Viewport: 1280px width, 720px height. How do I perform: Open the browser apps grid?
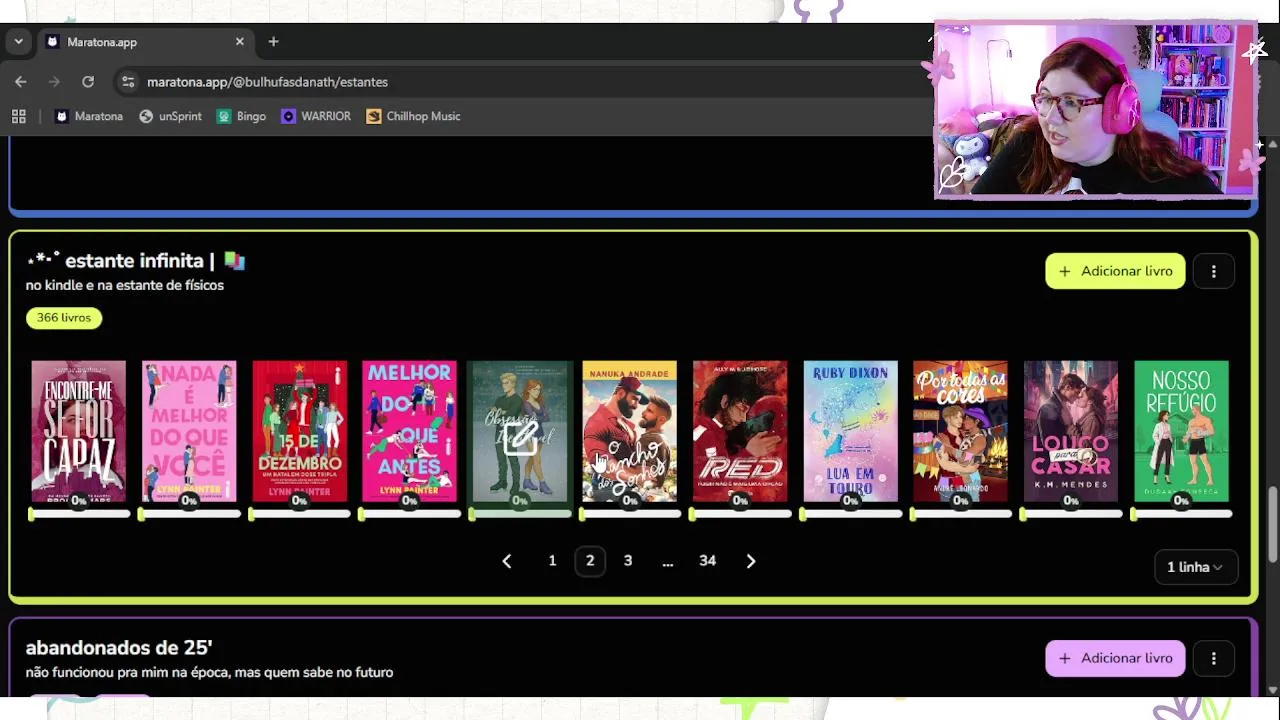[x=18, y=116]
